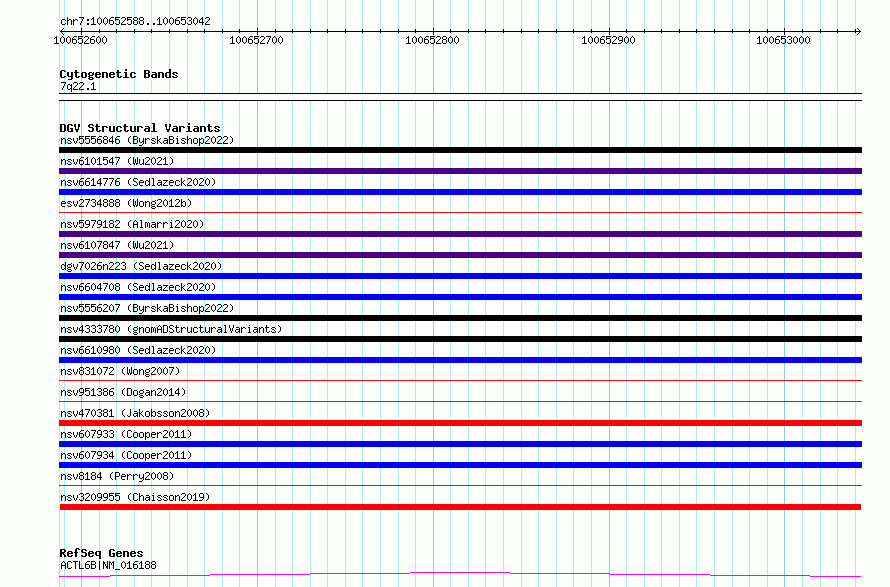Click the thin red line under esv2734888
Image resolution: width=890 pixels, height=587 pixels.
460,213
